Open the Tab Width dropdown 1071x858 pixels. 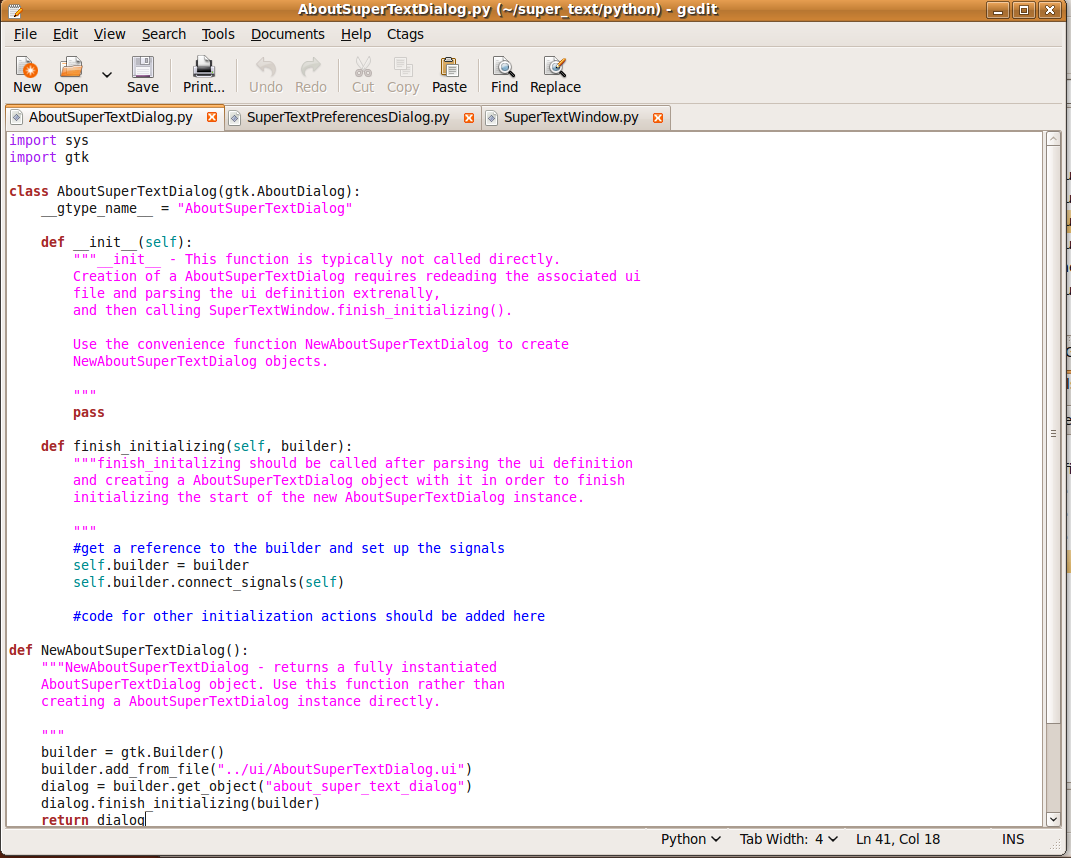click(789, 839)
